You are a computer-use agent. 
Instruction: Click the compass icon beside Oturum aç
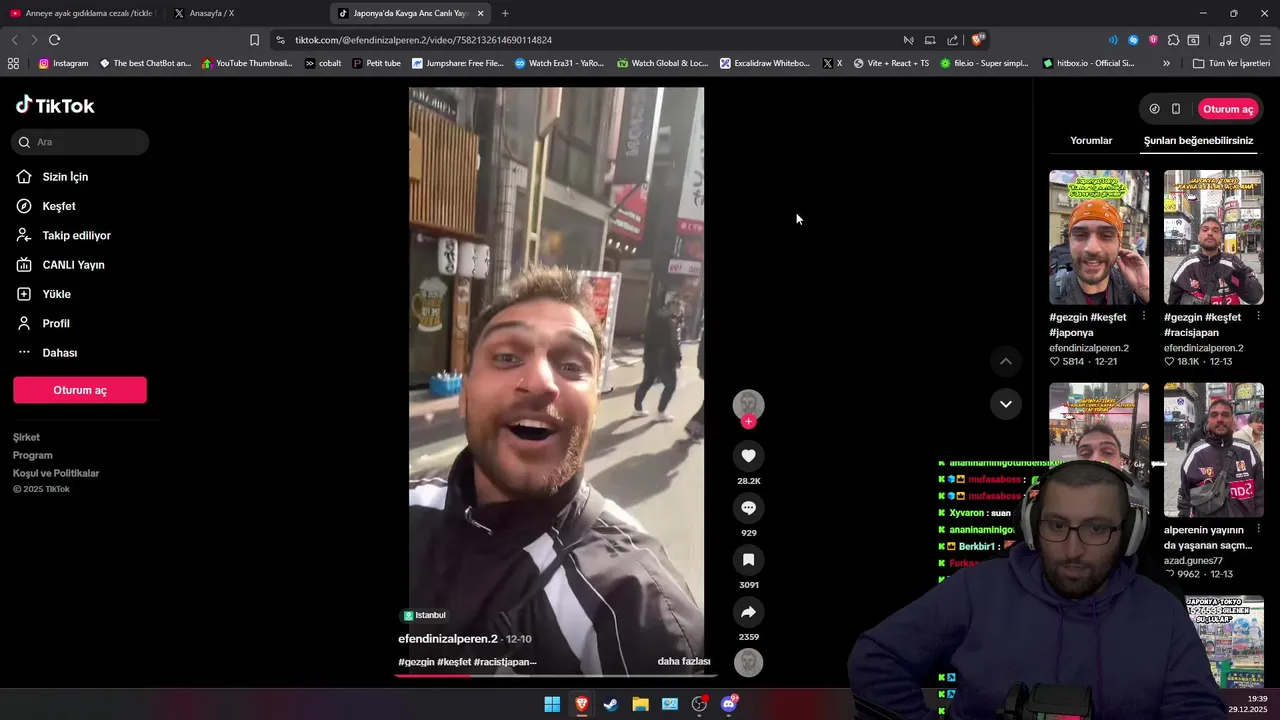pos(1154,109)
